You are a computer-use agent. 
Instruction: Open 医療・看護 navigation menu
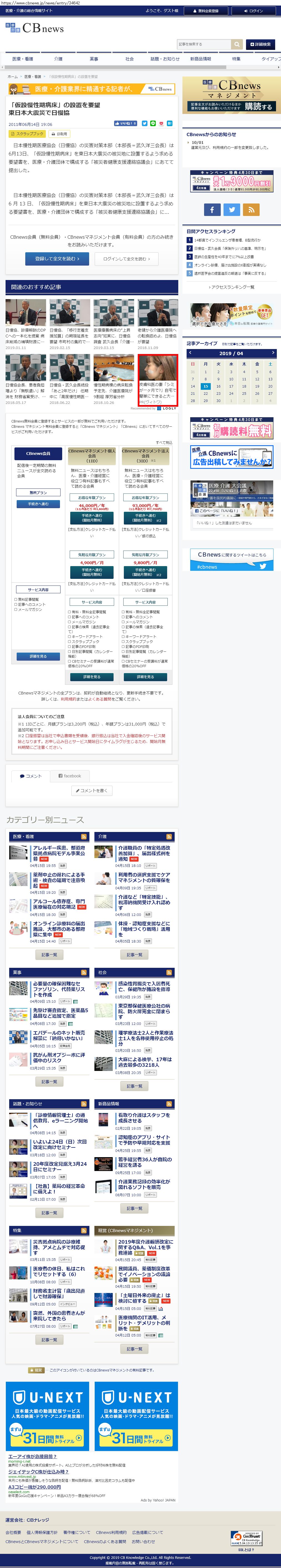[x=23, y=59]
